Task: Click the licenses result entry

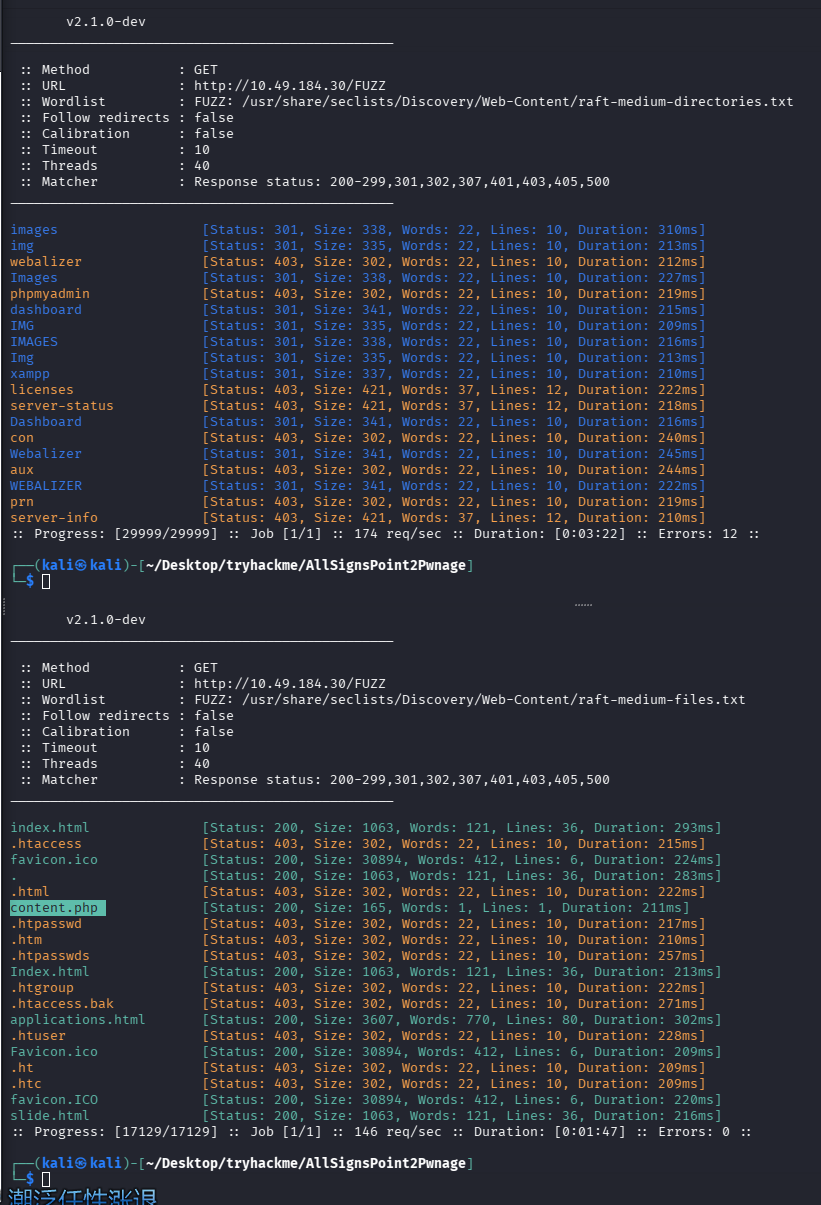Action: (x=42, y=390)
